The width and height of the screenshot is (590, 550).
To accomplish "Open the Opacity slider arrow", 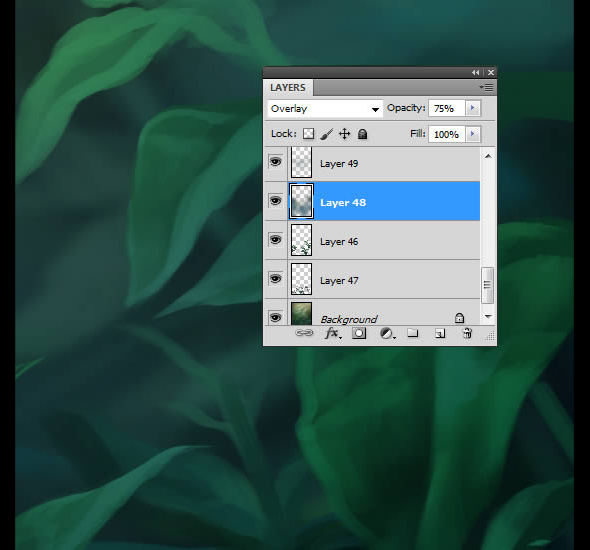I will [x=473, y=108].
